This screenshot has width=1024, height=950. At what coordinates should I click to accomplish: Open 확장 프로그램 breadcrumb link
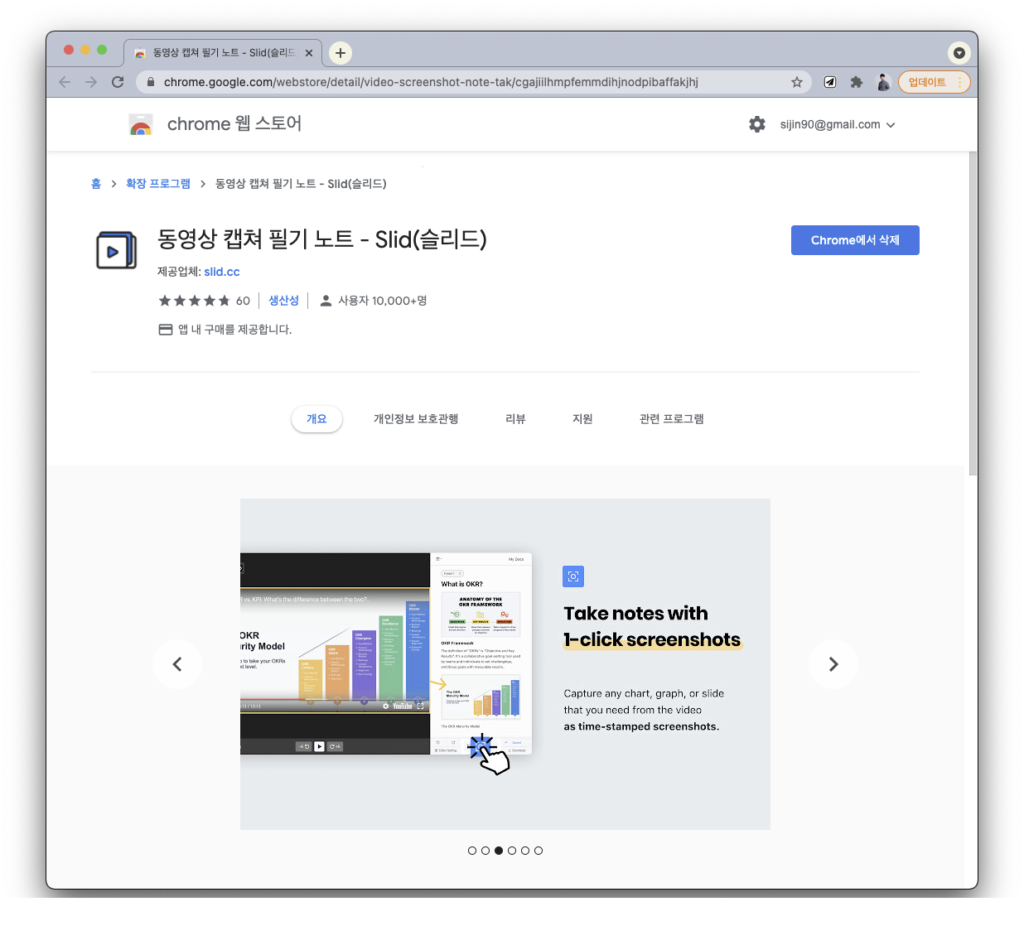(158, 184)
